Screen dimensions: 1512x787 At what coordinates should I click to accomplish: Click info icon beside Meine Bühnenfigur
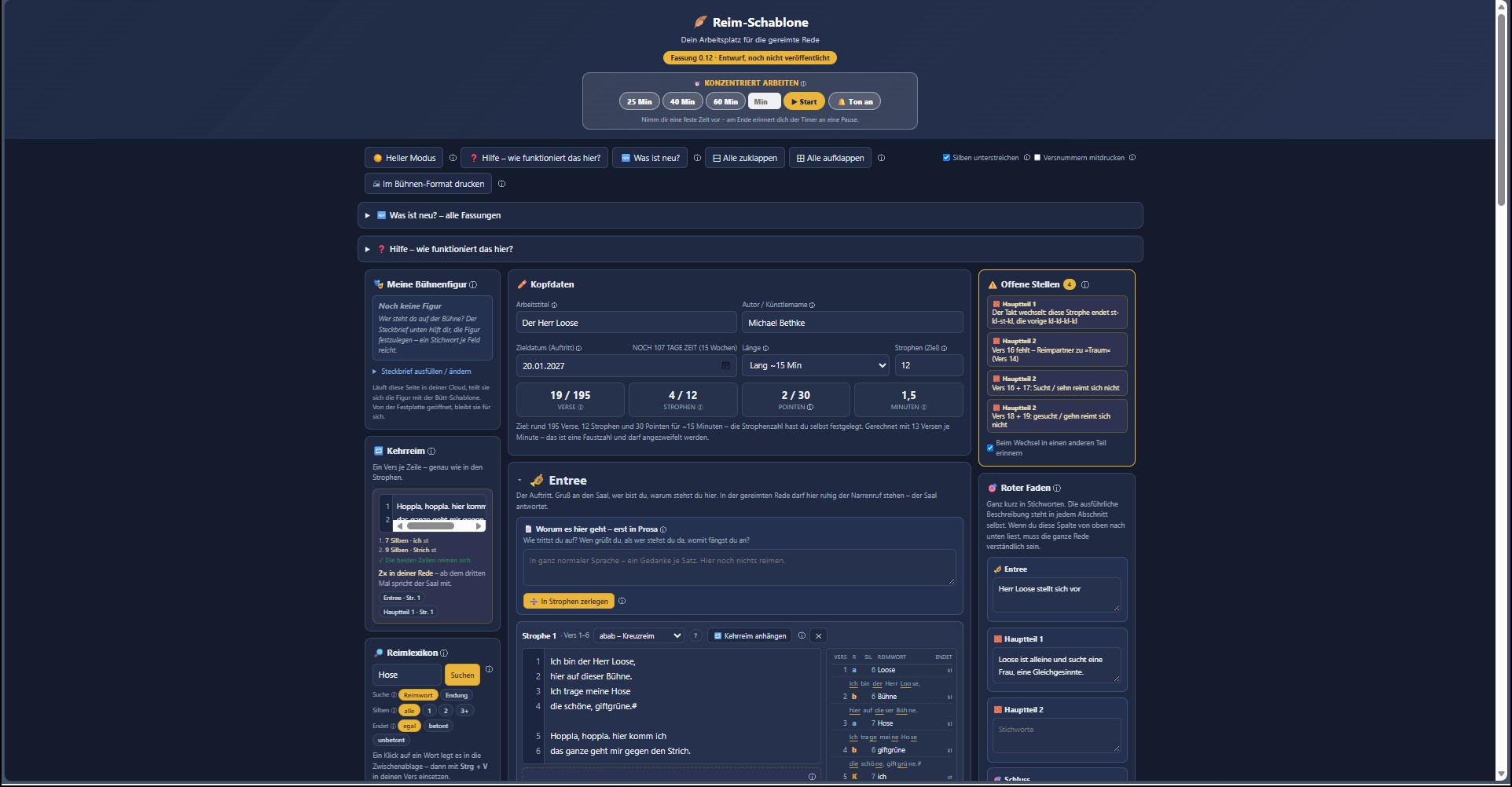click(x=473, y=285)
